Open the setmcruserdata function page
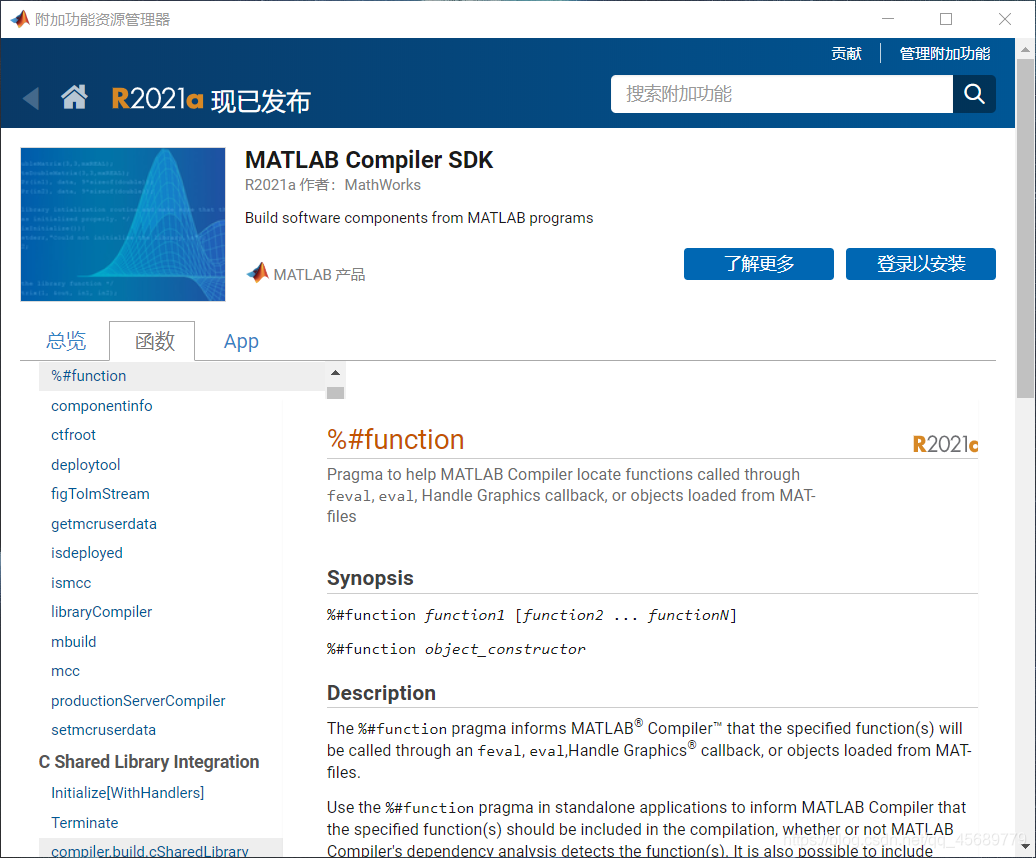1036x858 pixels. 104,730
